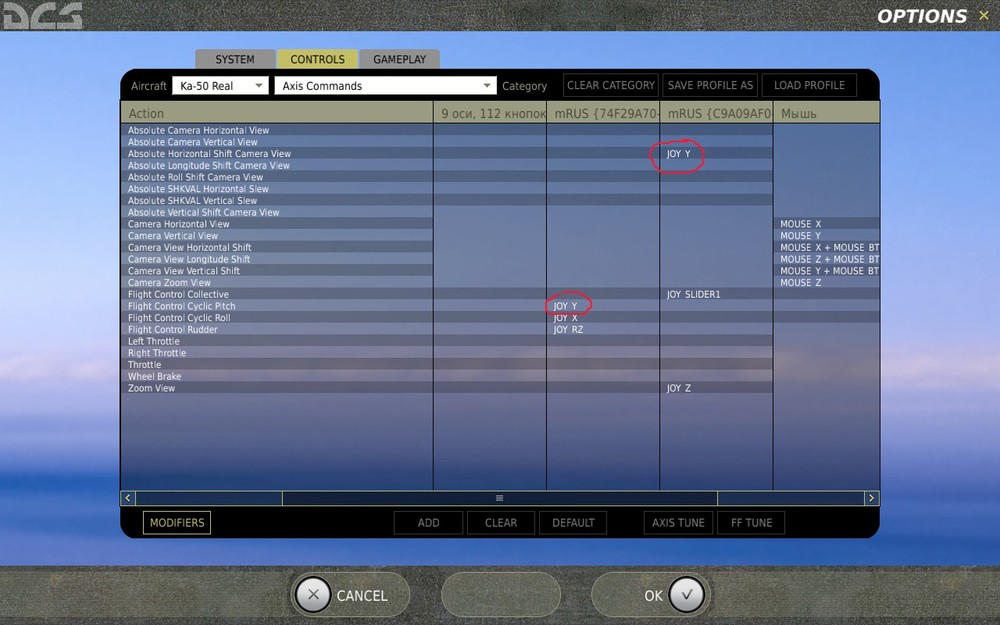Click LOAD PROFILE button
This screenshot has width=1000, height=625.
(x=809, y=85)
